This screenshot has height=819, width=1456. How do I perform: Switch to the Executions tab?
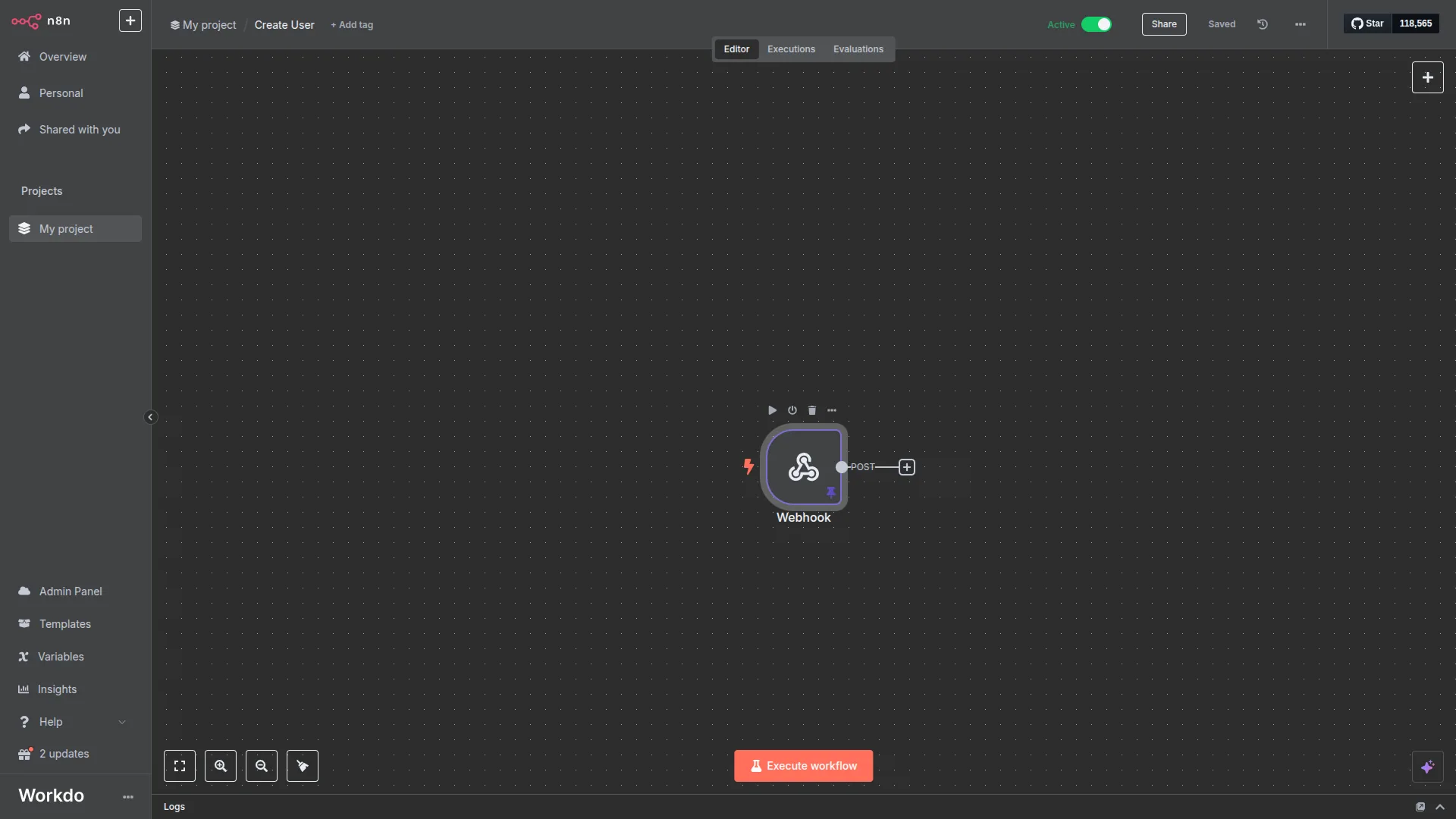[791, 49]
